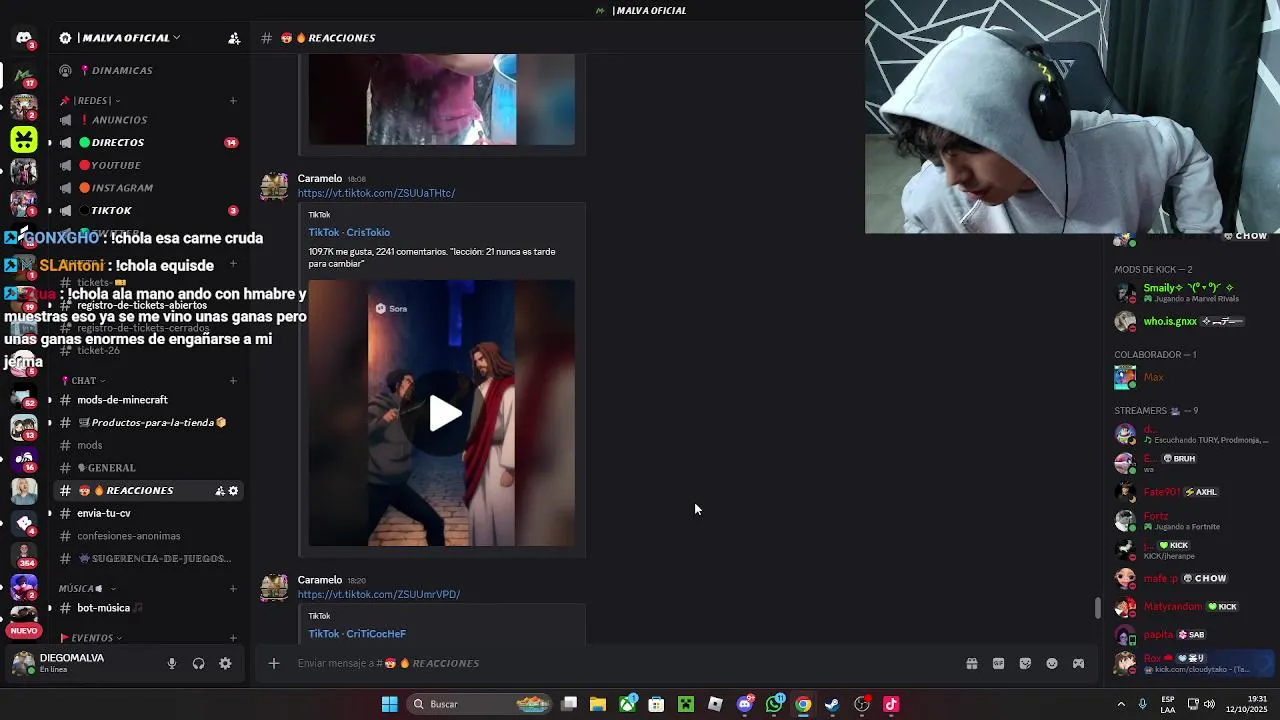This screenshot has height=720, width=1280.
Task: Open Caramelo's avatar on 18:20 message
Action: 274,587
